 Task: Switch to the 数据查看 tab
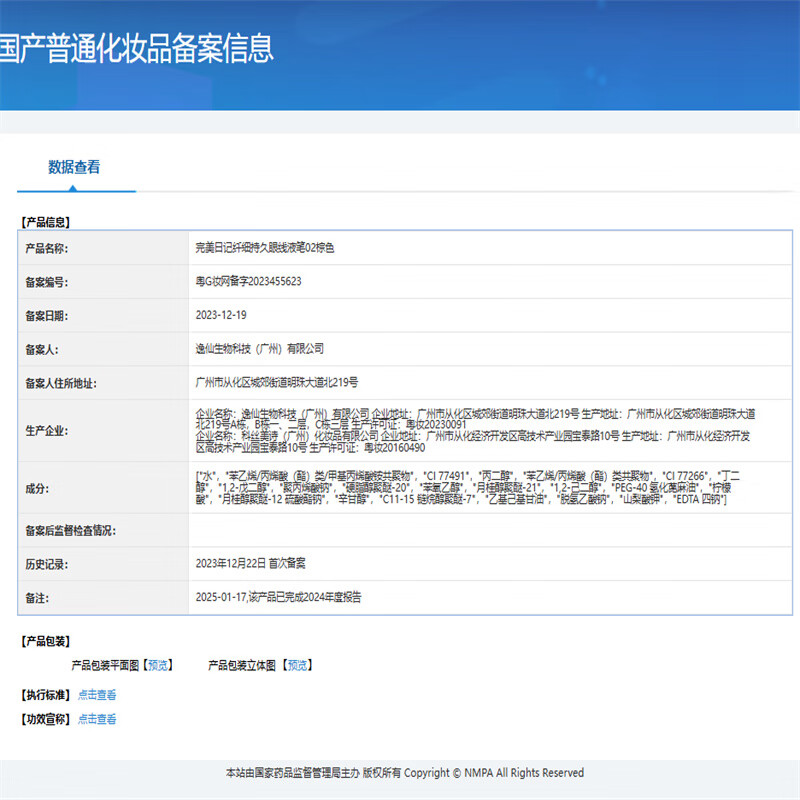coord(74,168)
